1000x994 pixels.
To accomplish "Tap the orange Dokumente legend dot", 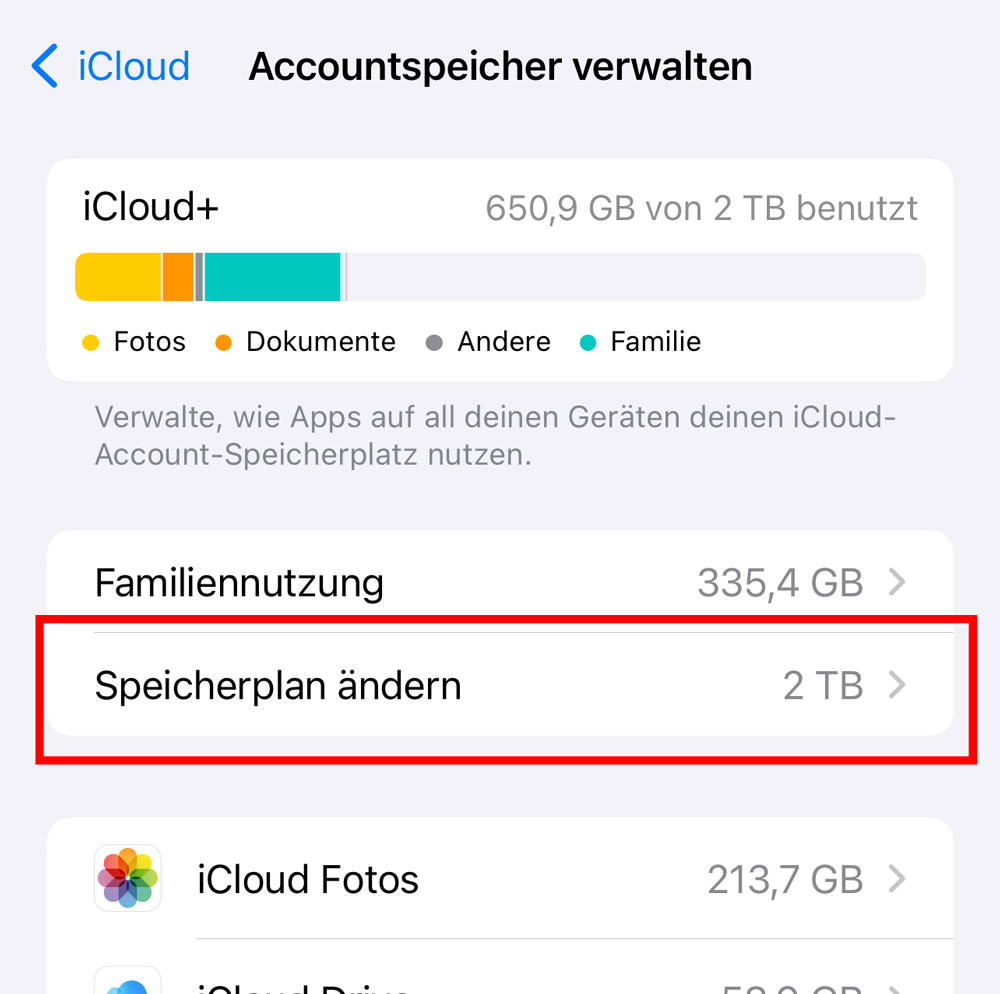I will click(x=223, y=342).
